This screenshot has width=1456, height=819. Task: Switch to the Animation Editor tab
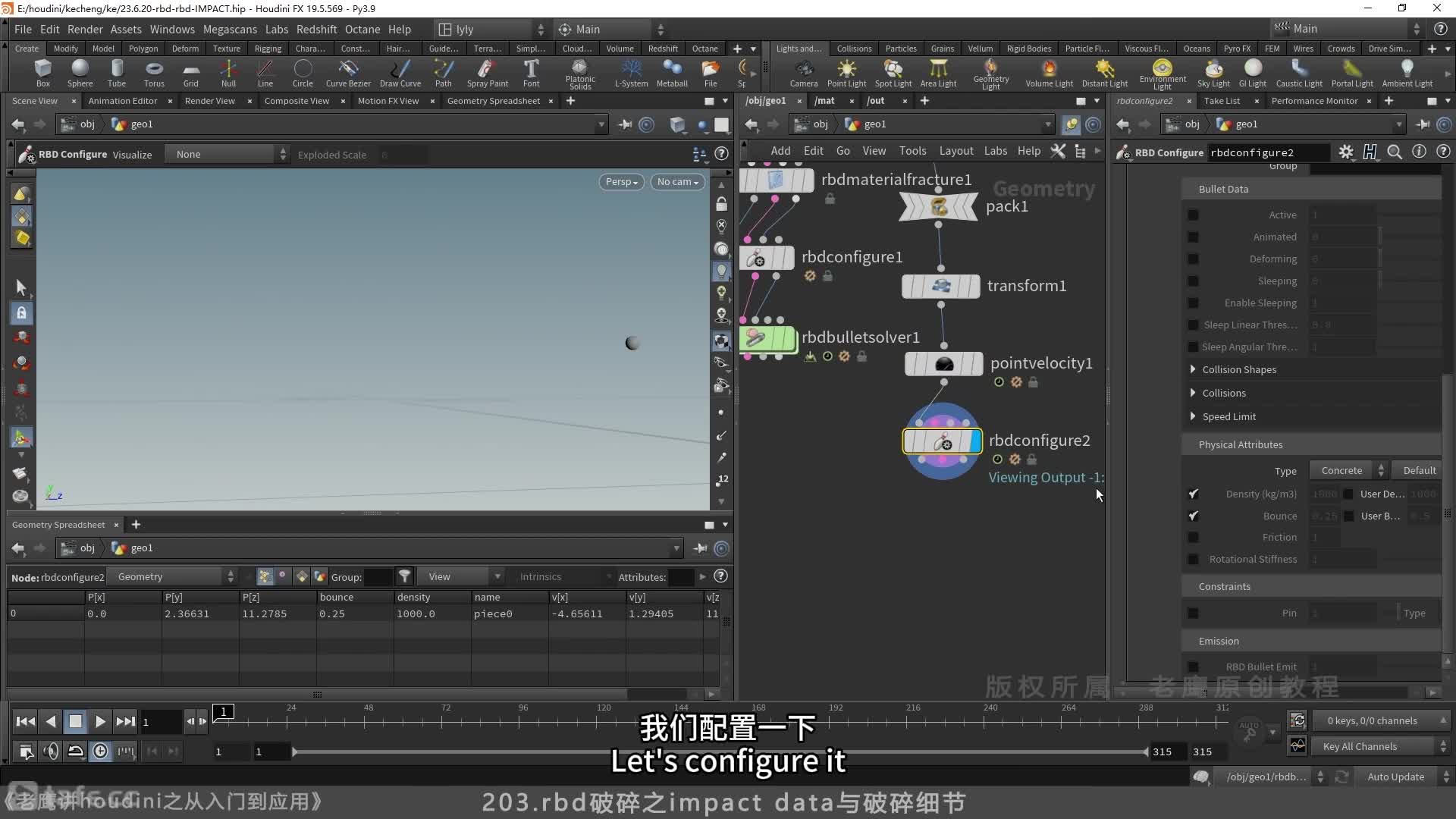[123, 101]
